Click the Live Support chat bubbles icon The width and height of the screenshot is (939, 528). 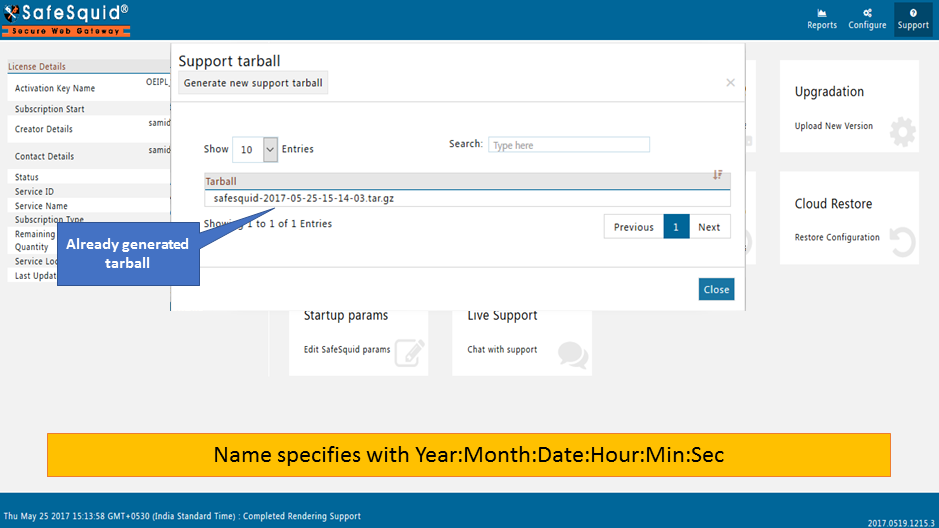coord(573,354)
